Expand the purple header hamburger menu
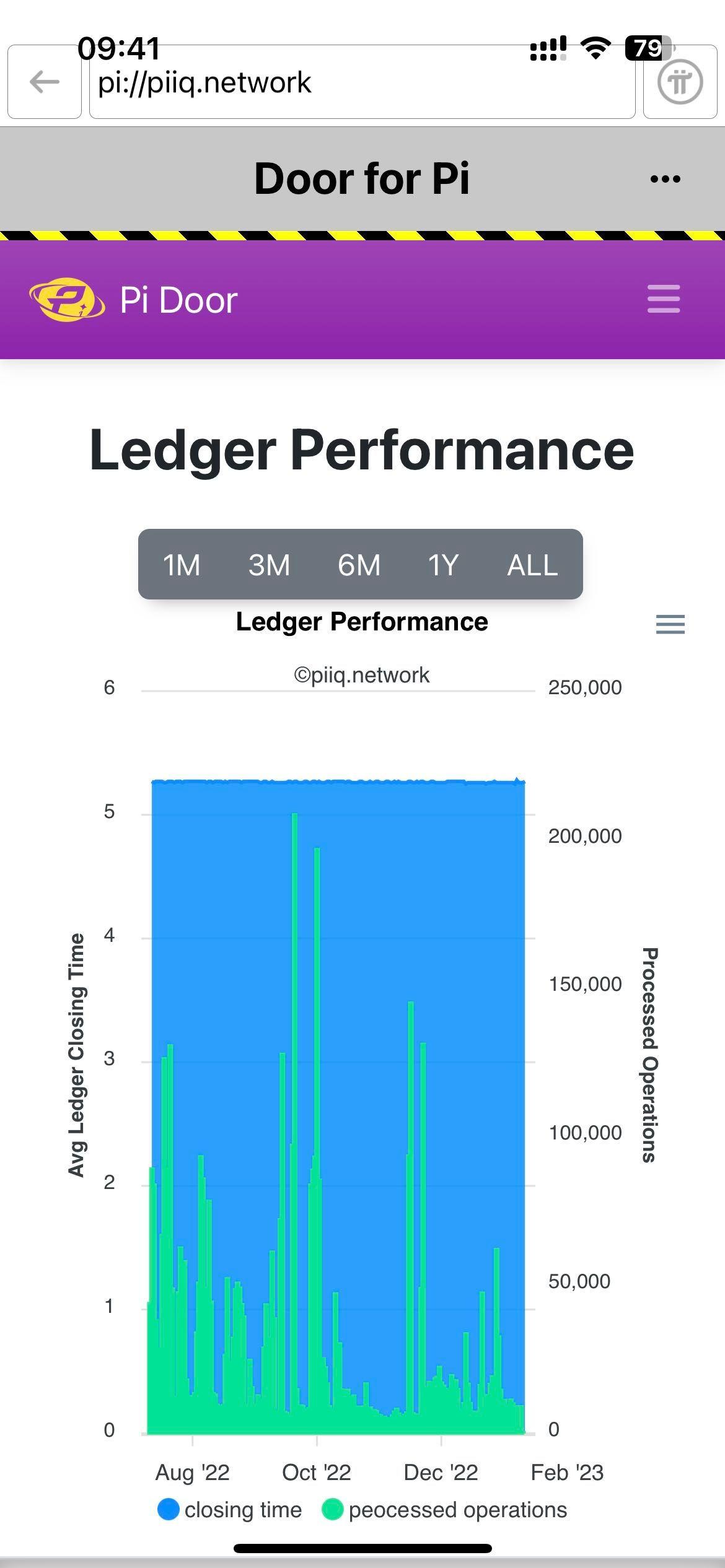The height and width of the screenshot is (1568, 725). (664, 299)
